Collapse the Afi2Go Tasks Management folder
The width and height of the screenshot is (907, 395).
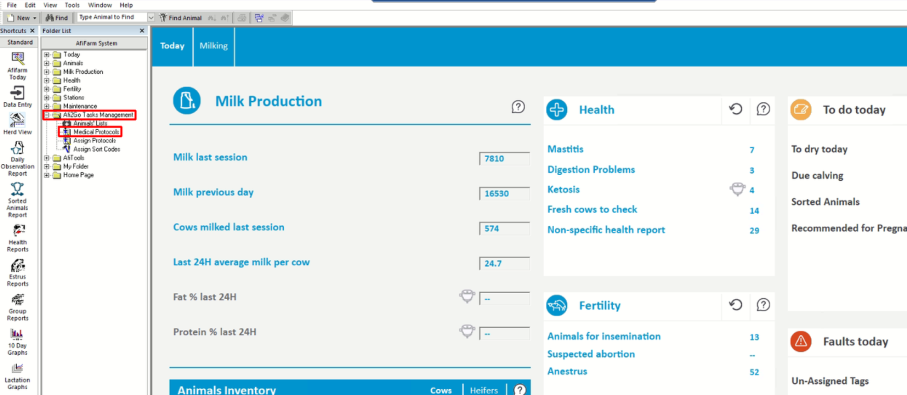coord(46,115)
